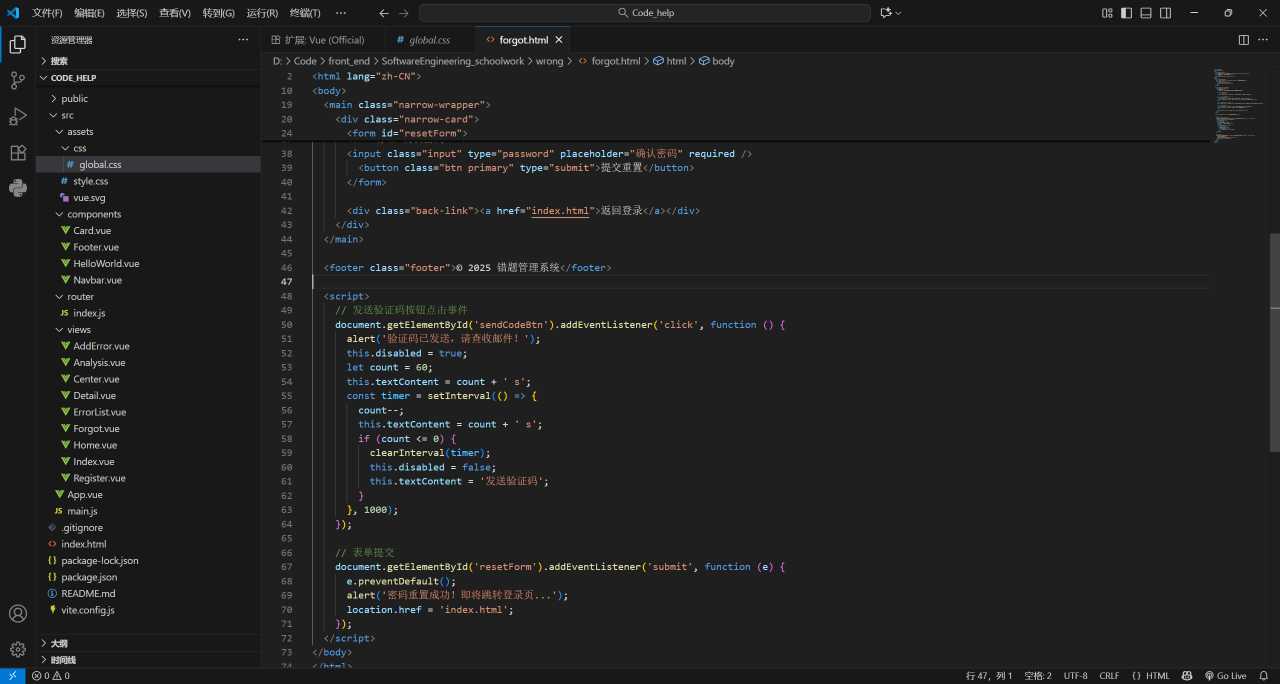Click 行 47, 列 1 cursor position
Image resolution: width=1280 pixels, height=684 pixels.
[990, 676]
